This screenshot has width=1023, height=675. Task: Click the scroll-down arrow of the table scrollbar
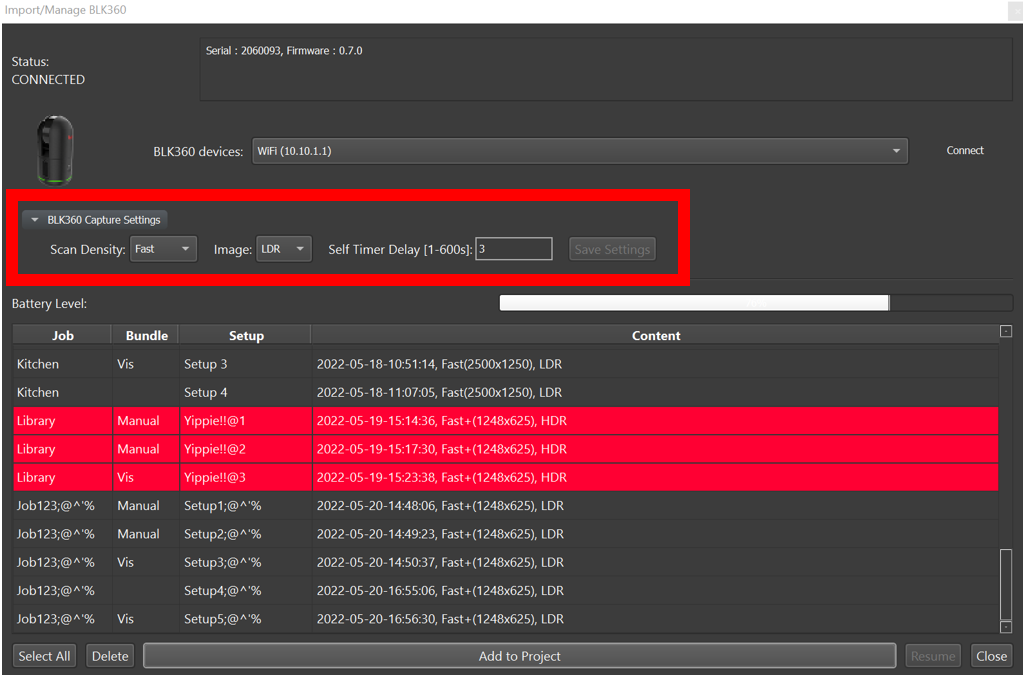point(1006,627)
